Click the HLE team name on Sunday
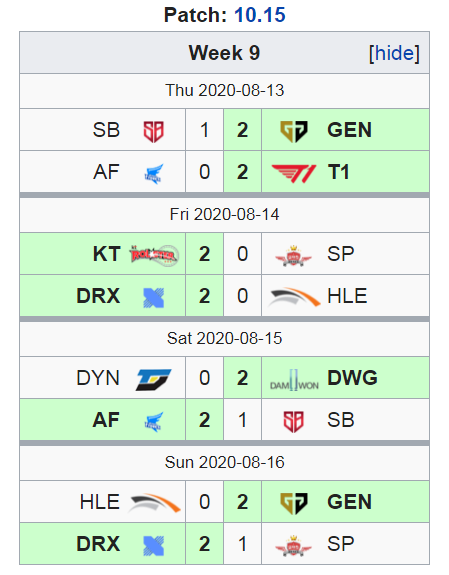 (x=100, y=502)
